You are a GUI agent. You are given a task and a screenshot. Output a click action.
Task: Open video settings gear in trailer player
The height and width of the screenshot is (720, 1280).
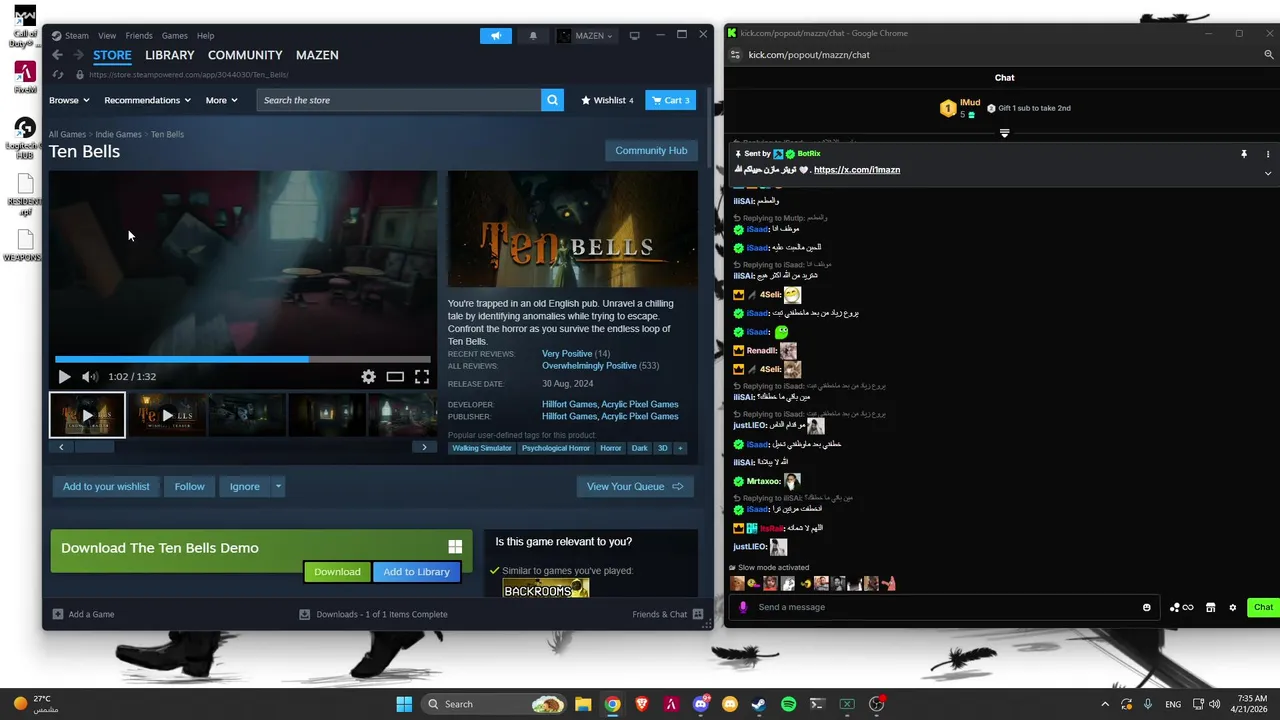[x=368, y=377]
